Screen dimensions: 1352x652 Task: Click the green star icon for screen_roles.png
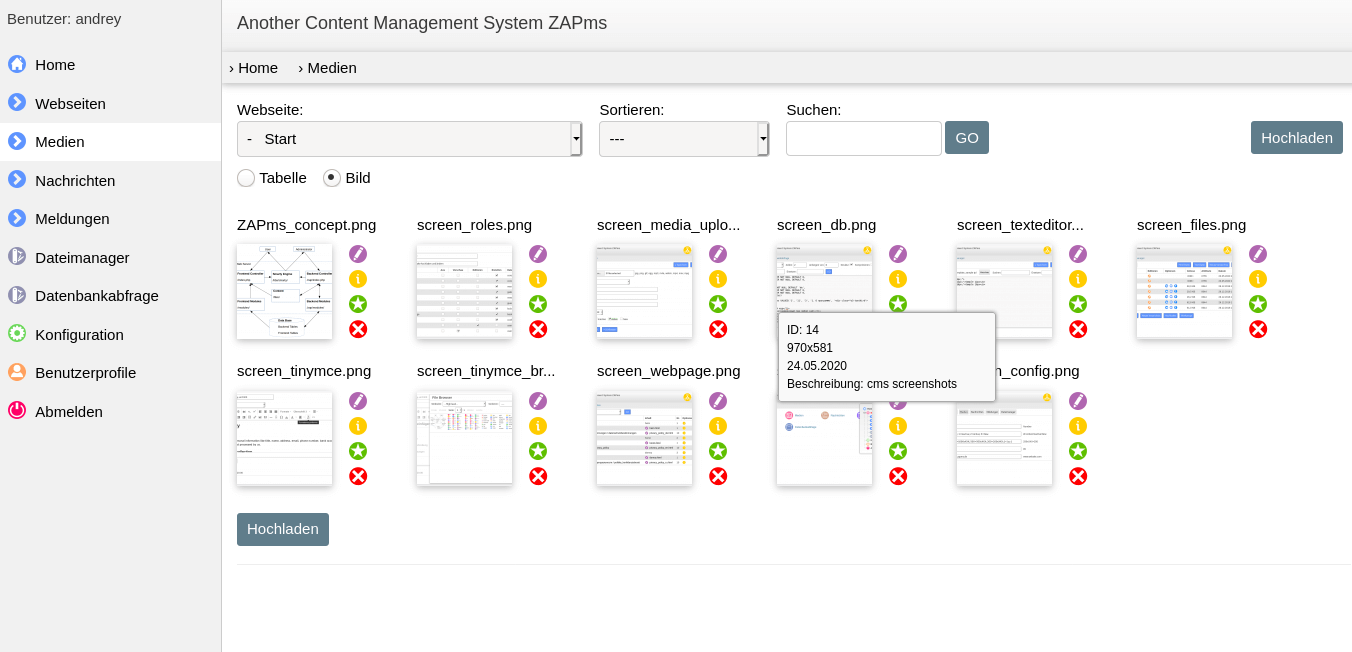(x=538, y=304)
